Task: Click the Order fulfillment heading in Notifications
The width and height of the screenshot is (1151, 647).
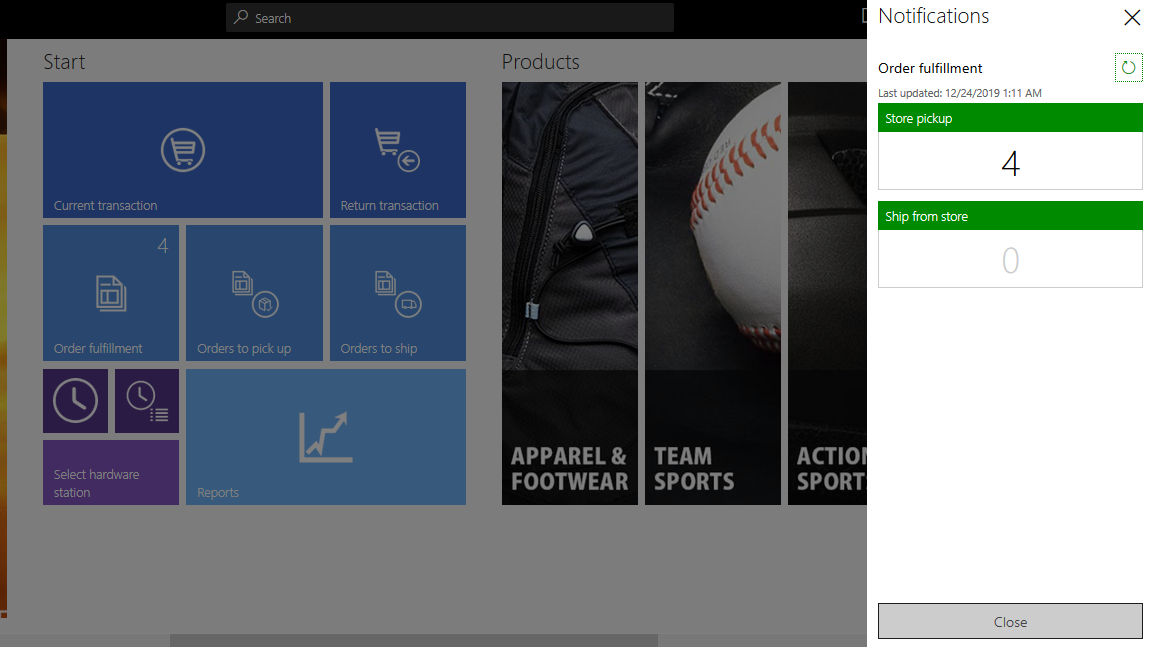Action: point(930,68)
